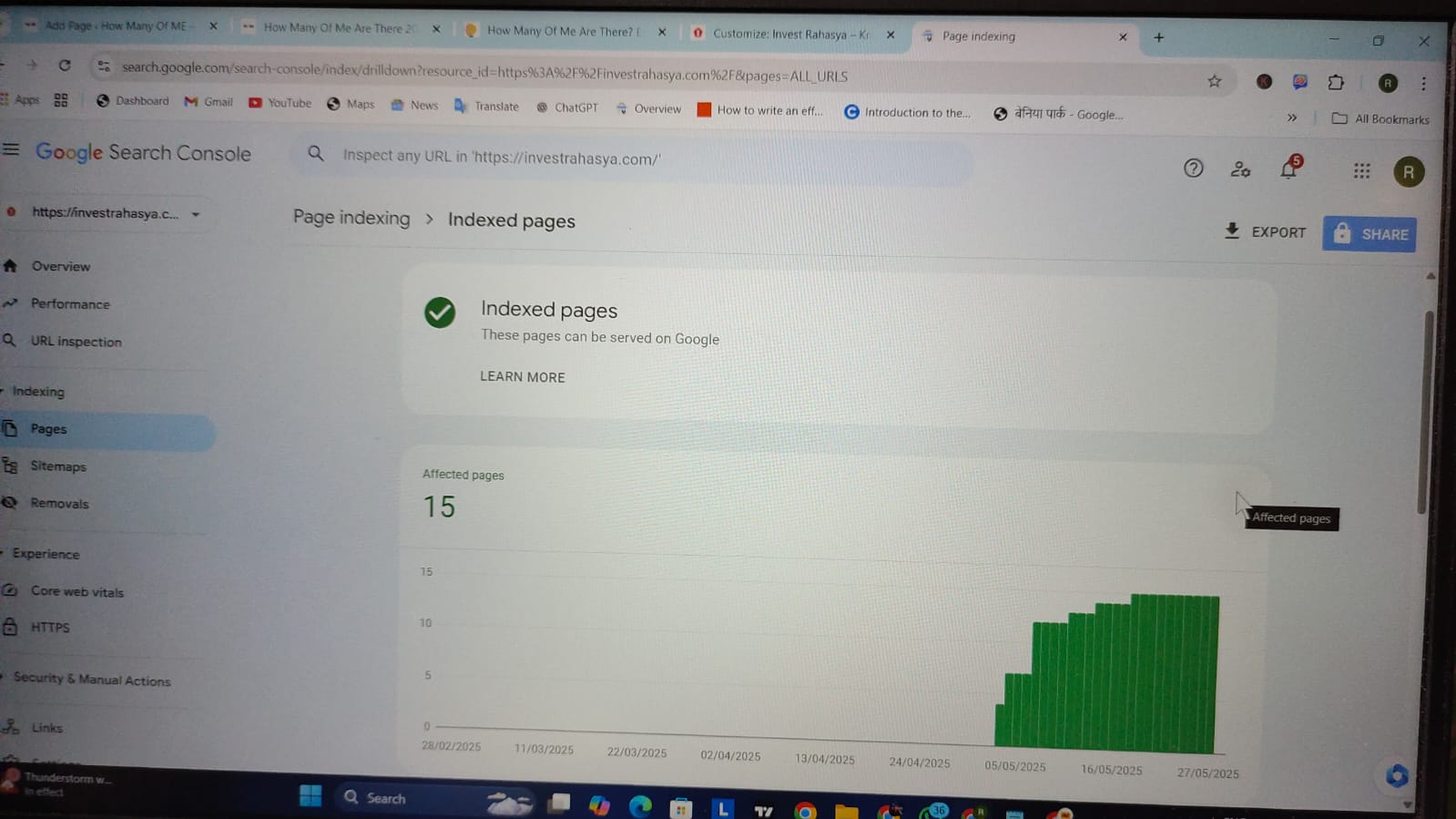Open the ChatGPT bookmark
Image resolution: width=1456 pixels, height=819 pixels.
click(566, 107)
